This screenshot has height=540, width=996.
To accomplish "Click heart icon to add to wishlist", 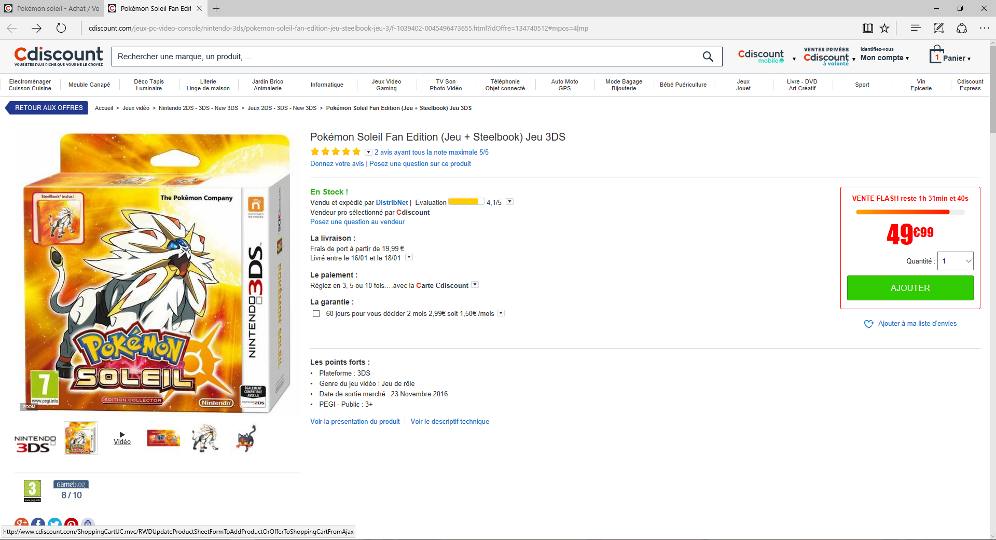I will point(869,324).
